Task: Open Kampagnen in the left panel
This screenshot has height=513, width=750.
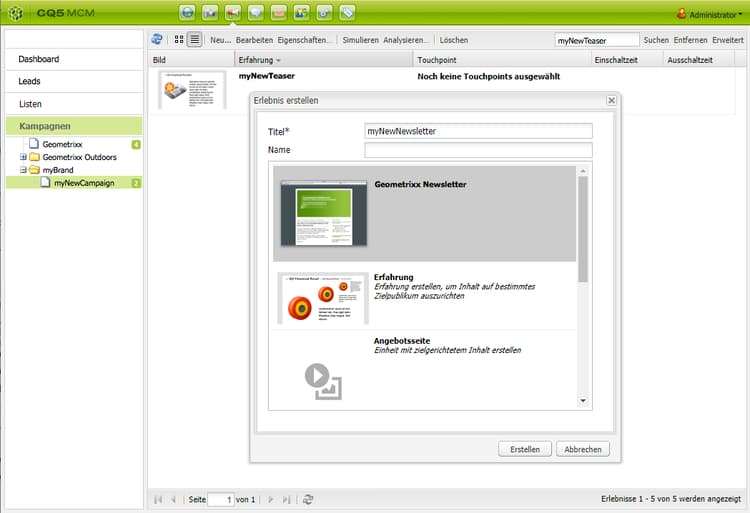Action: [x=74, y=126]
